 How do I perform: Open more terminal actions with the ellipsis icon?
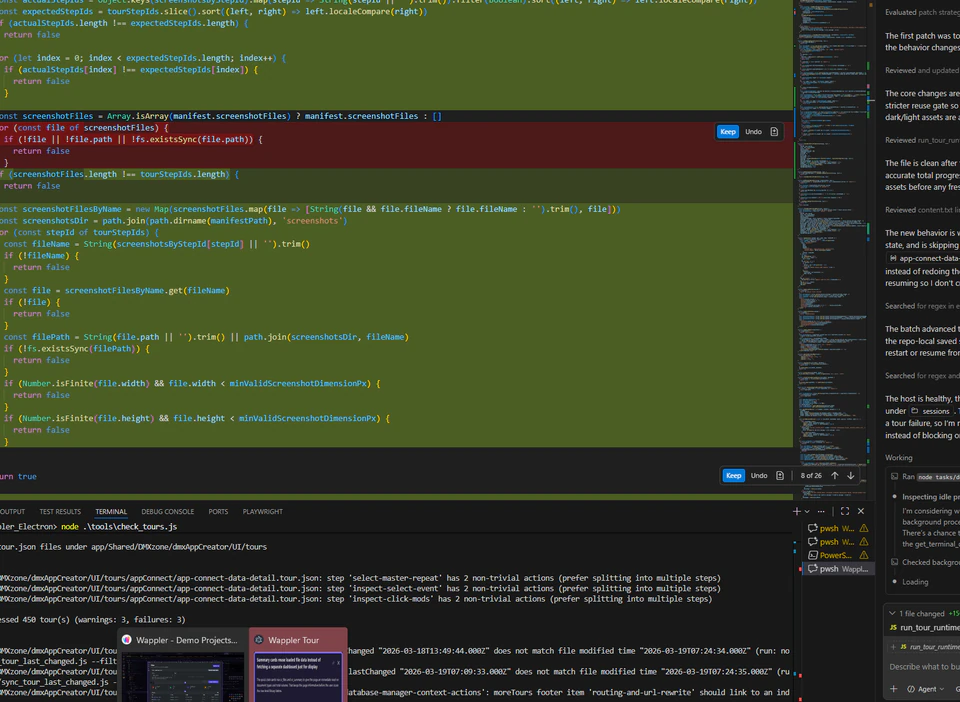(x=821, y=511)
